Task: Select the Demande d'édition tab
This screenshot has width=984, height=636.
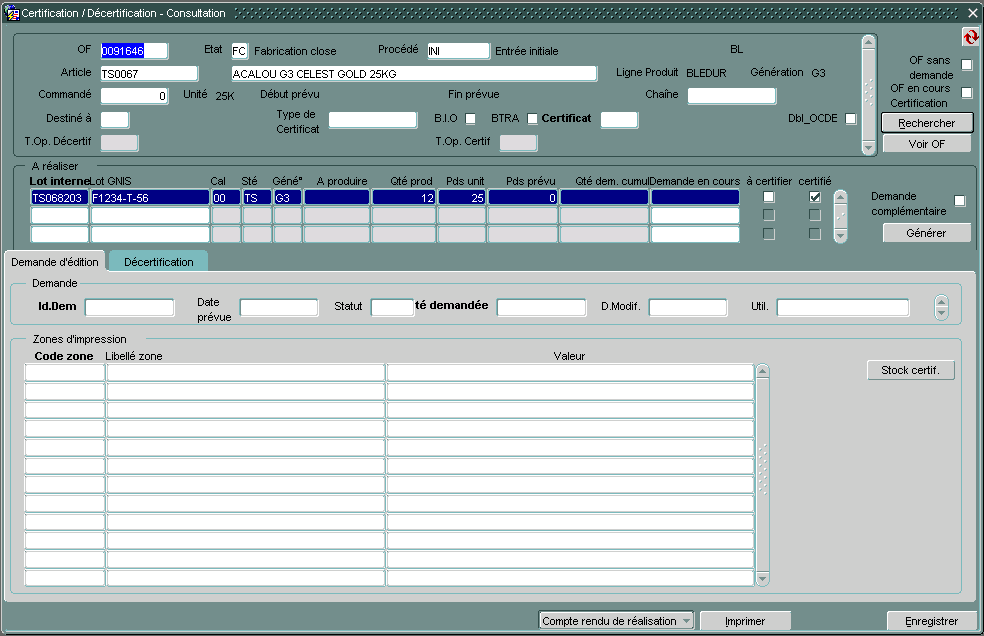Action: [55, 261]
